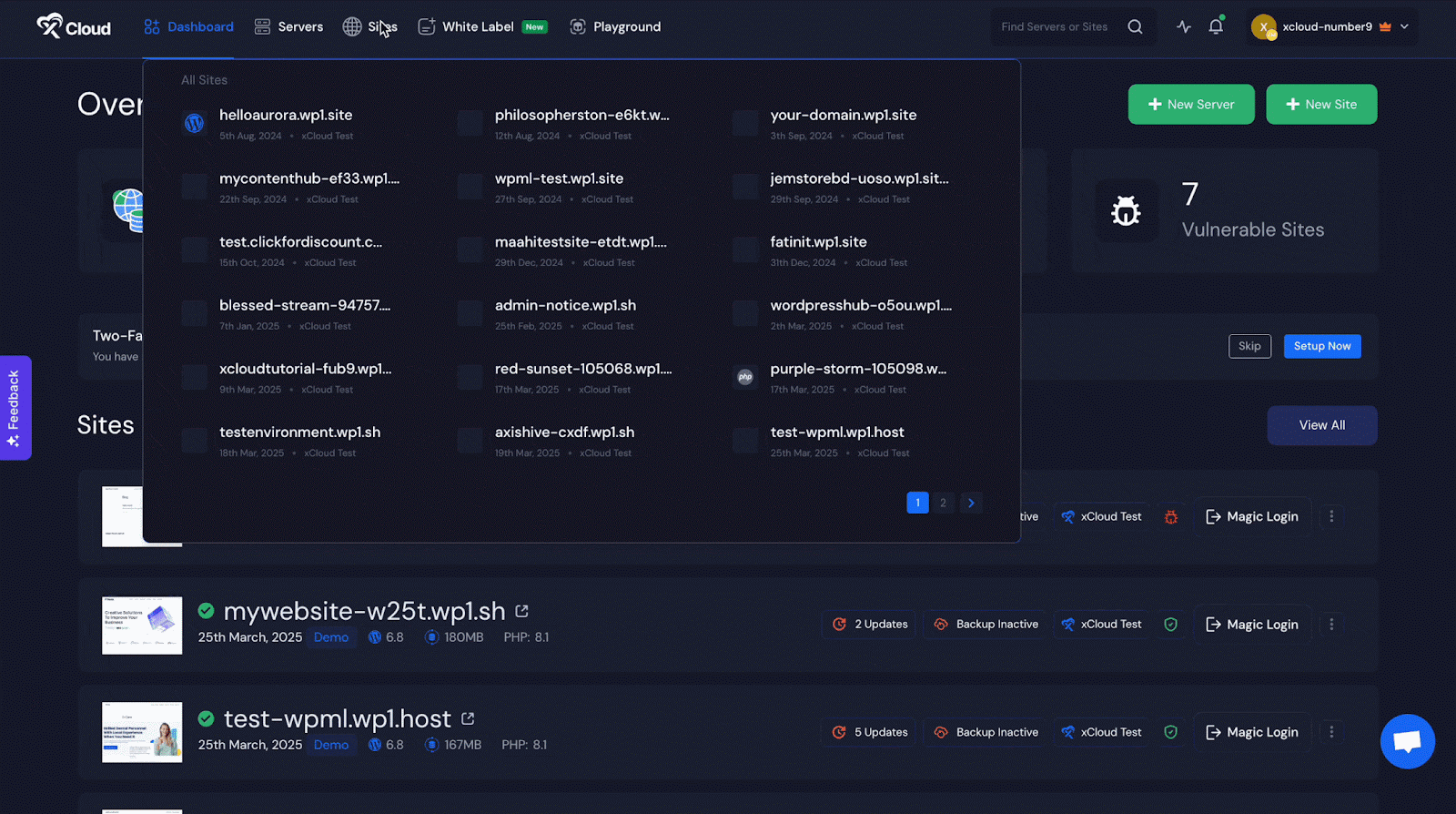
Task: Select testenvironment.wp1.sh
Action: click(300, 432)
